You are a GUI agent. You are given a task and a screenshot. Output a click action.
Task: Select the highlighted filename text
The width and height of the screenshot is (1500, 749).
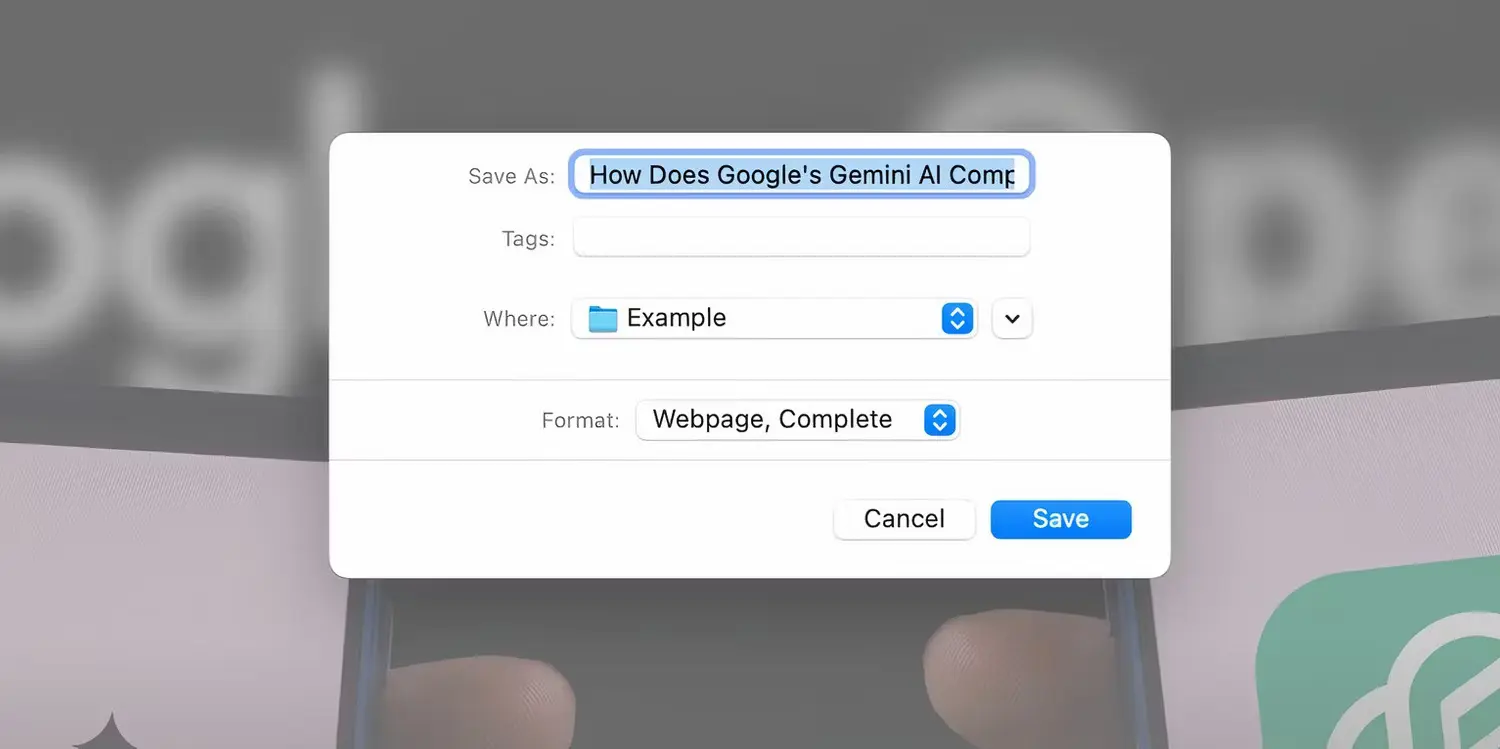(800, 174)
